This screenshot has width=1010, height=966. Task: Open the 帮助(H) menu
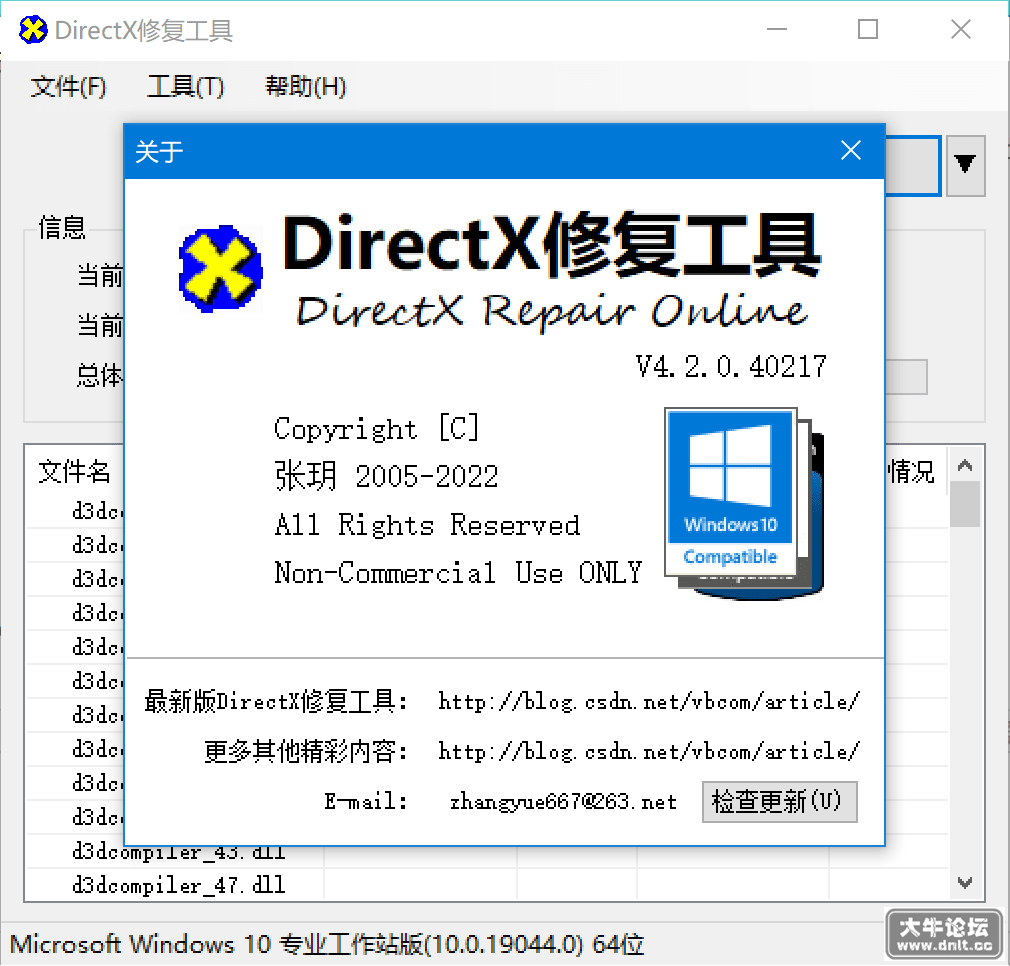[x=306, y=86]
